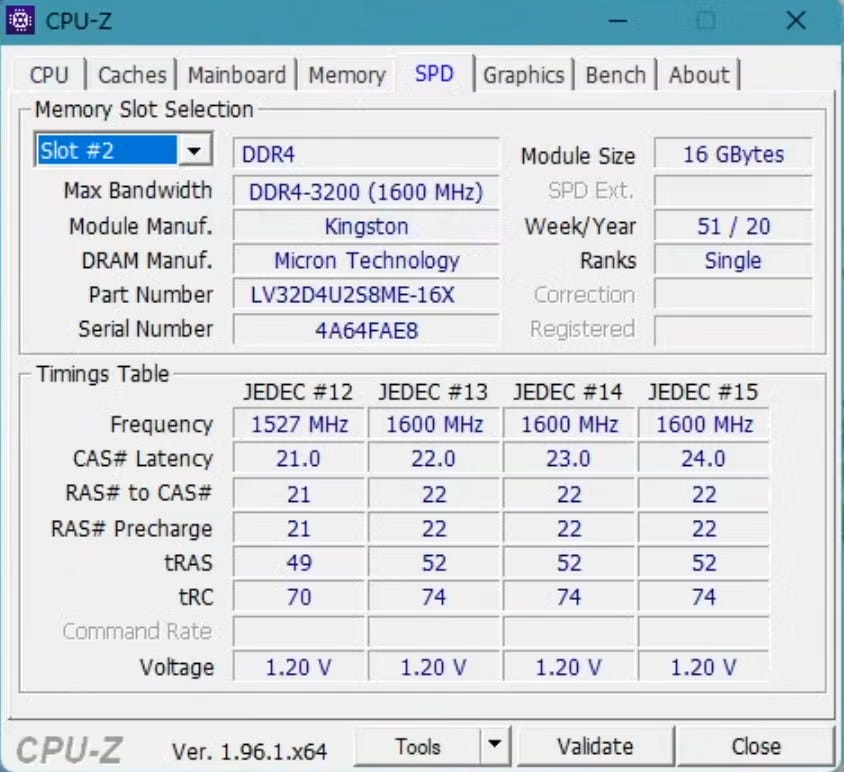This screenshot has width=844, height=772.
Task: Click the JEDEC #13 column header
Action: [x=433, y=392]
